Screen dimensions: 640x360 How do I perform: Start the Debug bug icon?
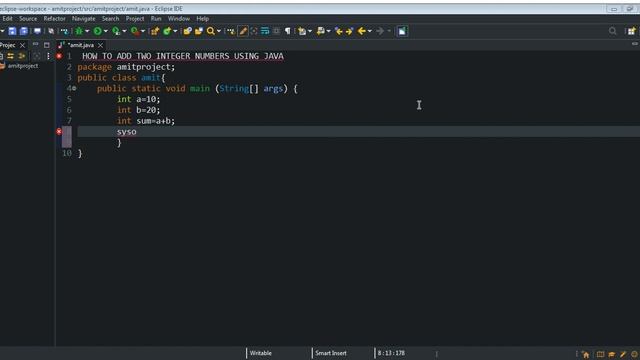[79, 31]
